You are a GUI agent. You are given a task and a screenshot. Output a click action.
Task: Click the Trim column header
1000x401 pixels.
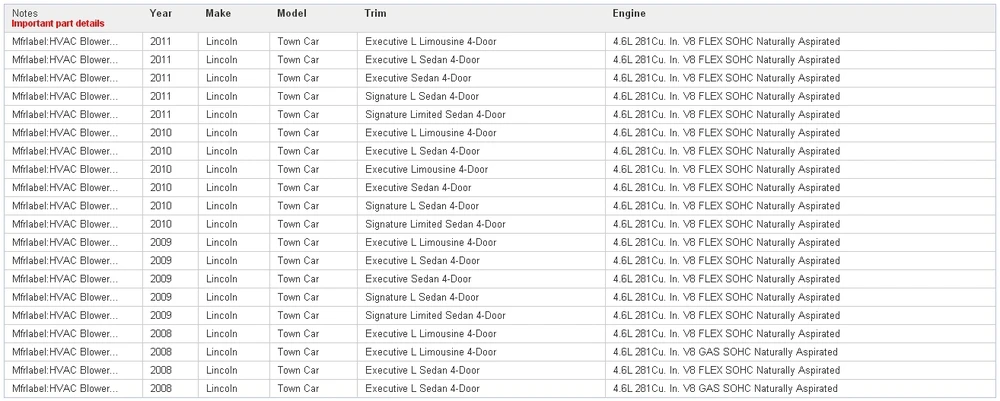tap(376, 13)
